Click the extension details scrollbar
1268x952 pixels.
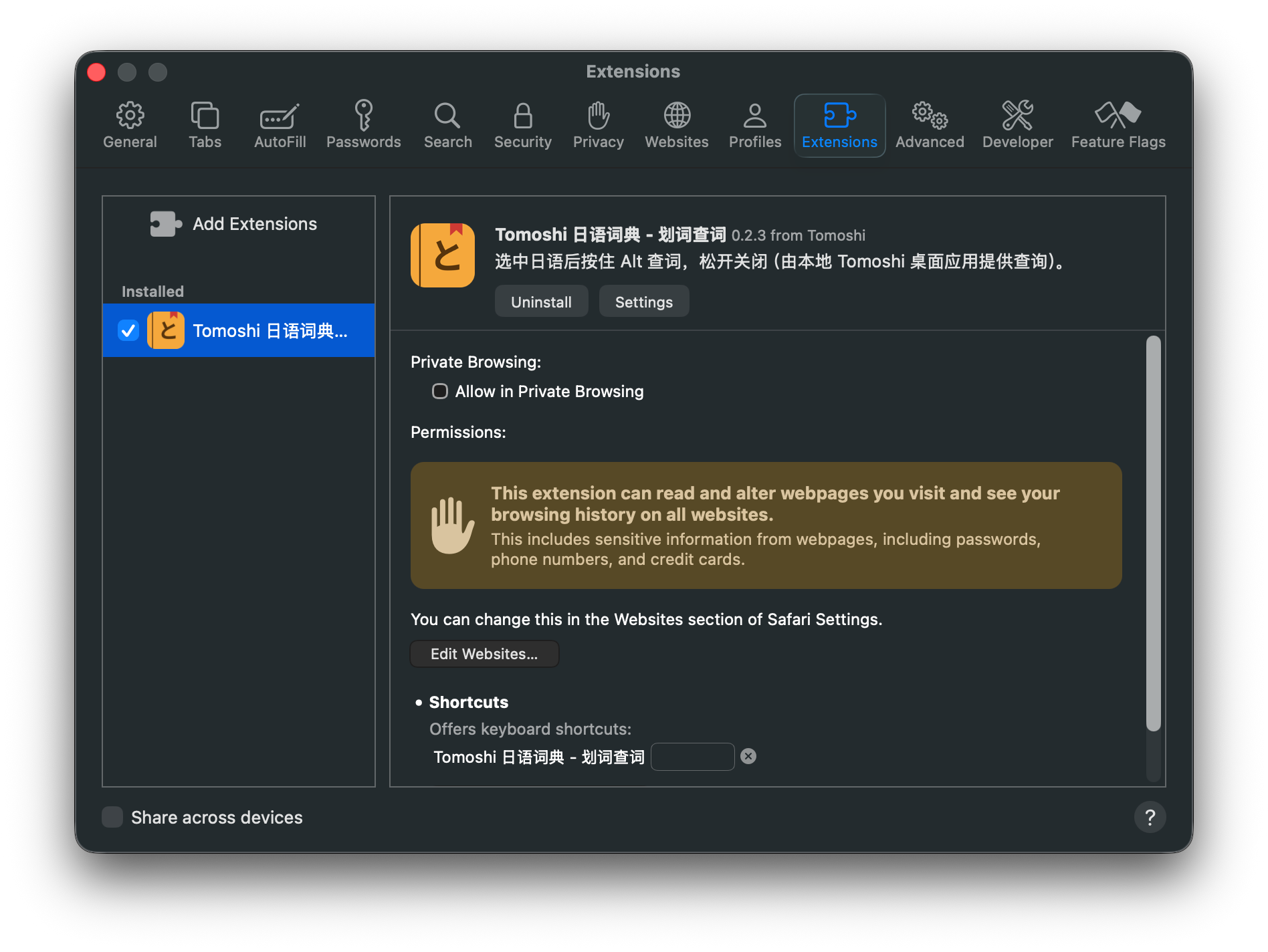tap(1153, 533)
